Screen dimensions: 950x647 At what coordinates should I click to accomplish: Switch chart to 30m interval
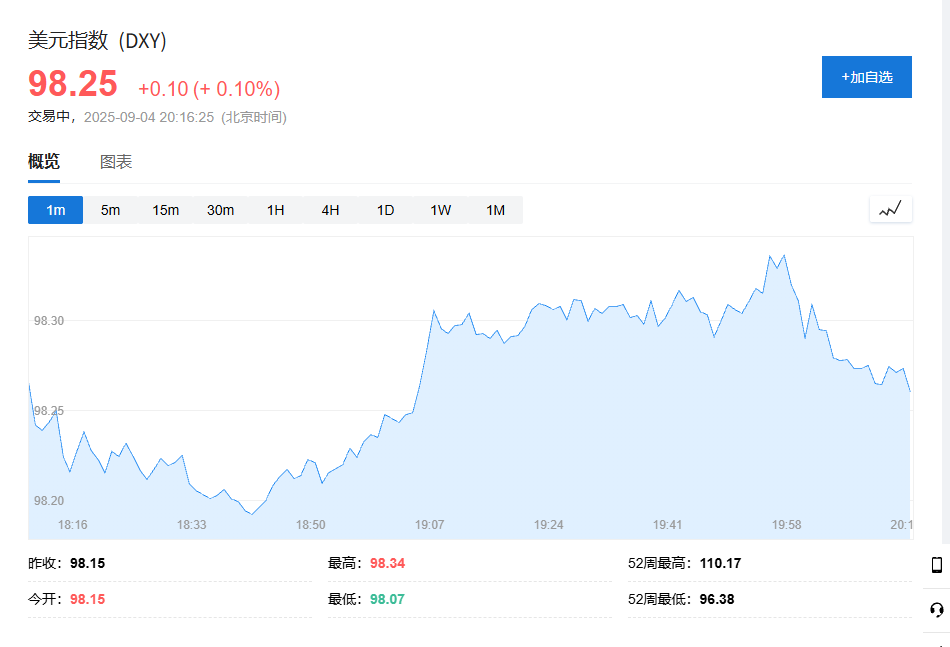tap(221, 210)
